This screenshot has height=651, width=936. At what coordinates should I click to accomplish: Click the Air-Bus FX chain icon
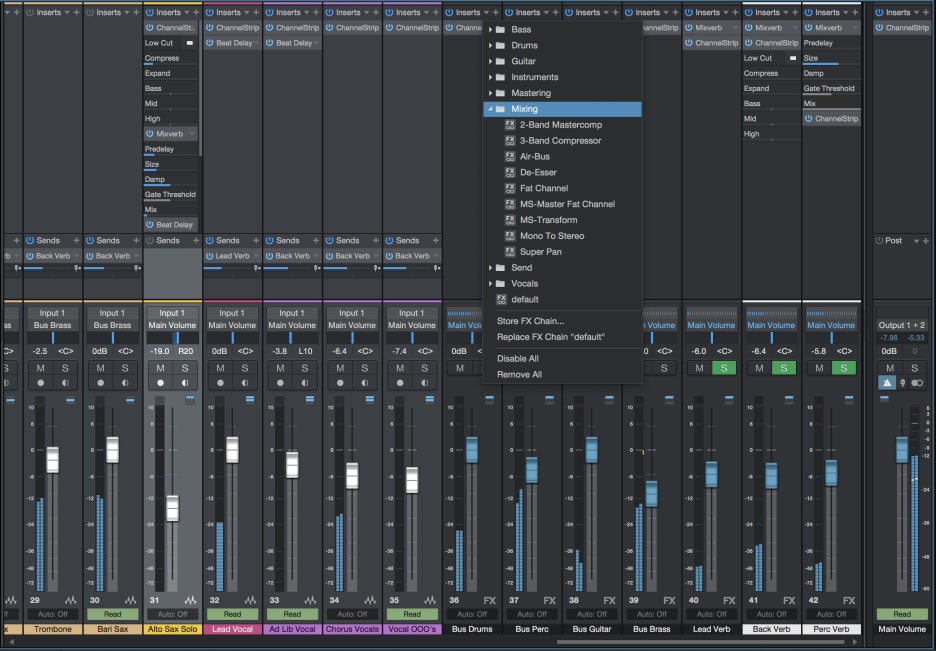[x=510, y=156]
